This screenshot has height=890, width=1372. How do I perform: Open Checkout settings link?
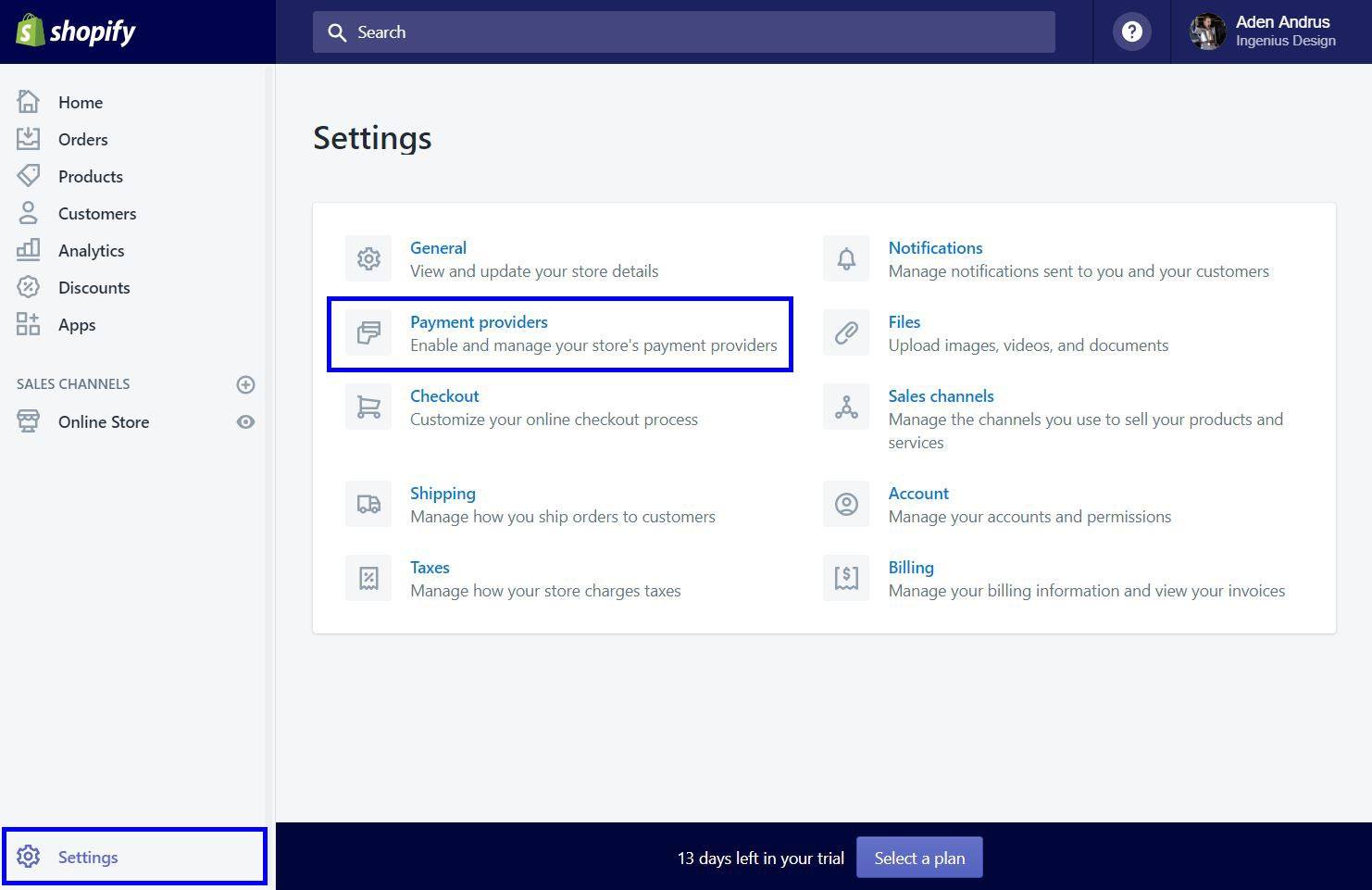click(x=444, y=395)
